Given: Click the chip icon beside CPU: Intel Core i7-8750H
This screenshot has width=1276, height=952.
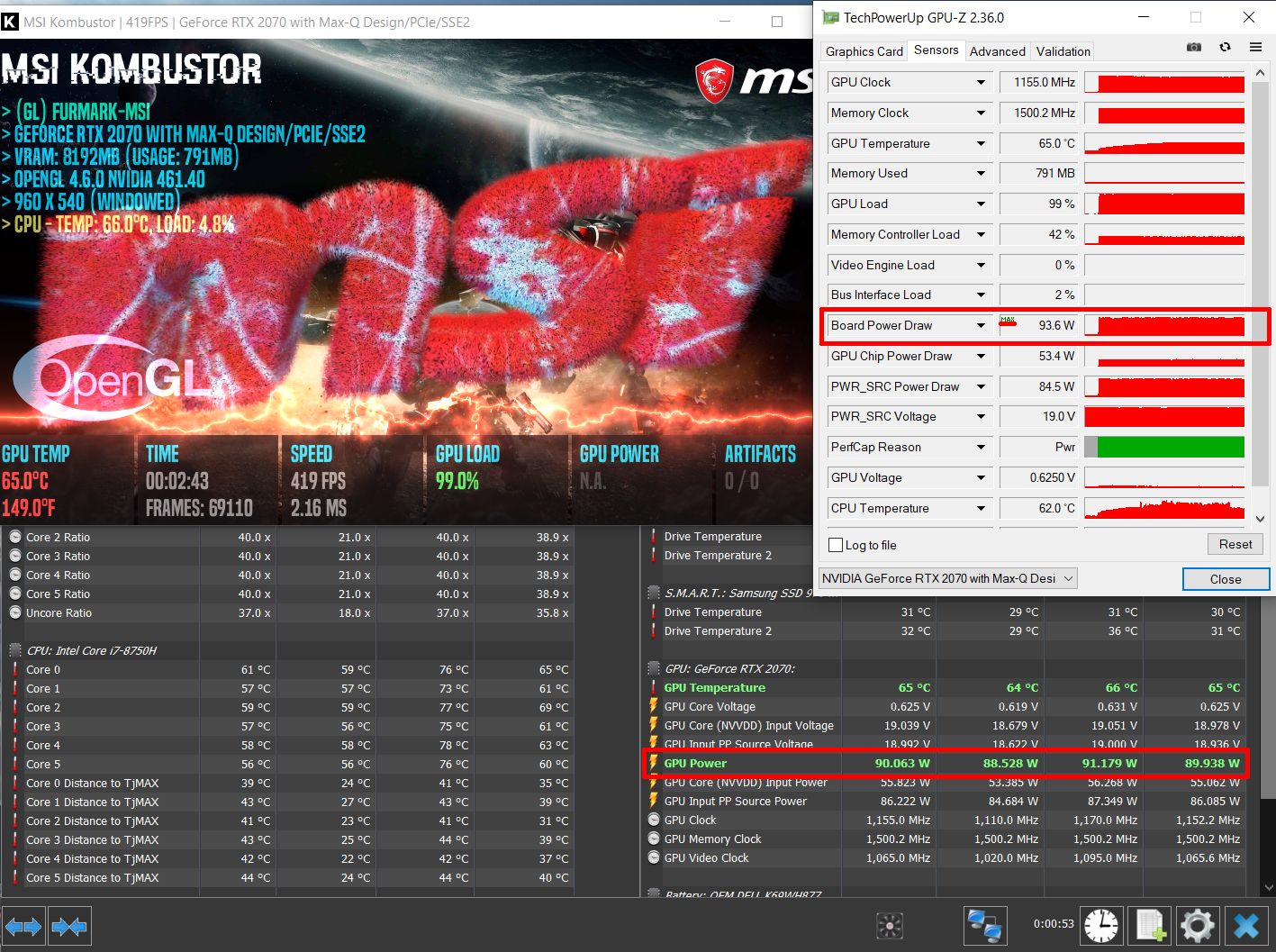Looking at the screenshot, I should tap(15, 650).
